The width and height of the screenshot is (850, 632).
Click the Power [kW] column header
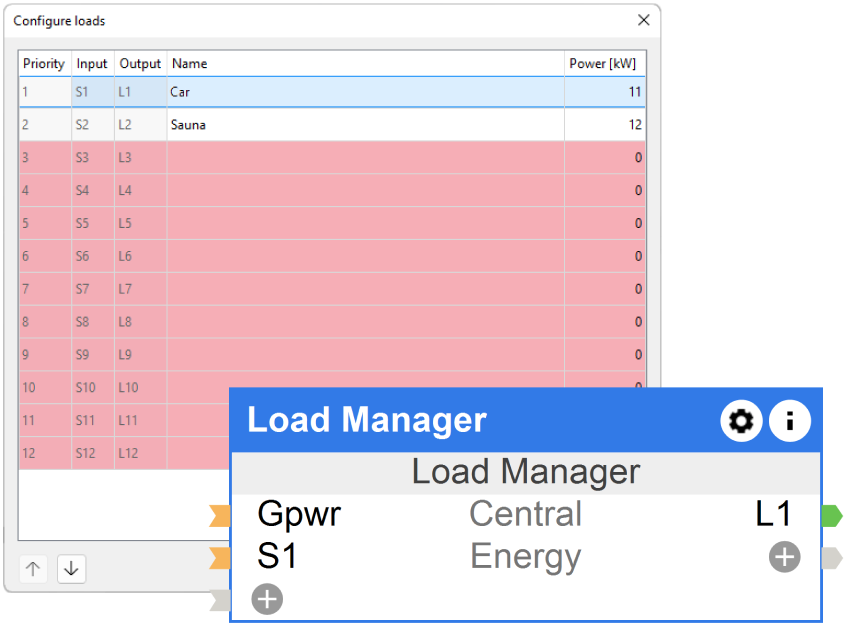tap(602, 63)
